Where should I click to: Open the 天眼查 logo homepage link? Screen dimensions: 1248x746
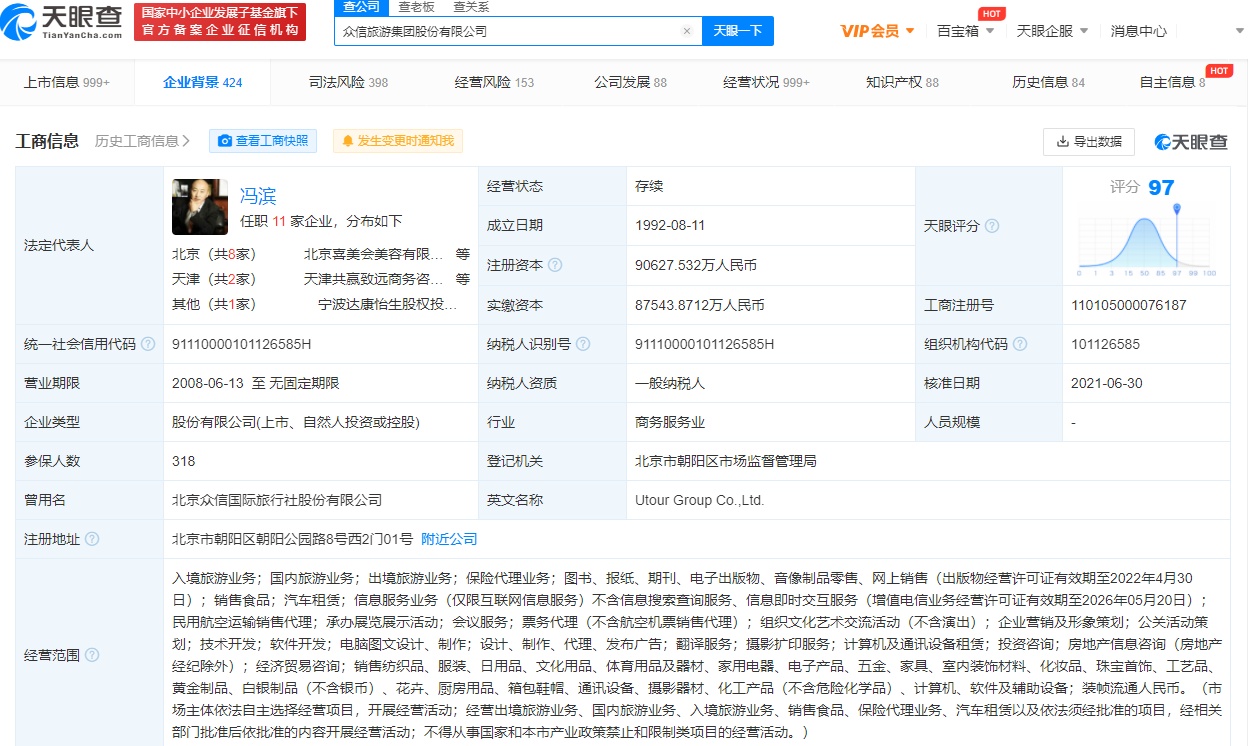pyautogui.click(x=62, y=22)
